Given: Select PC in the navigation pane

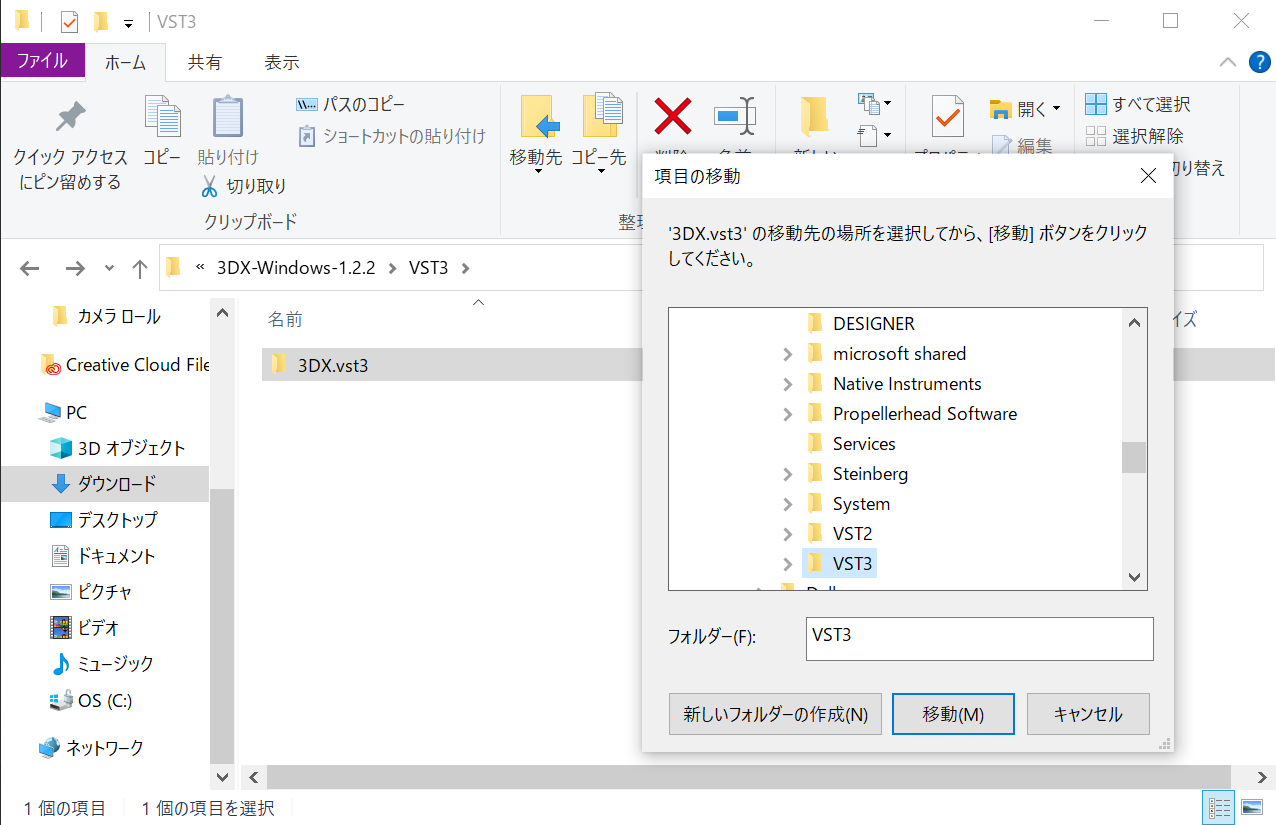Looking at the screenshot, I should [x=63, y=412].
